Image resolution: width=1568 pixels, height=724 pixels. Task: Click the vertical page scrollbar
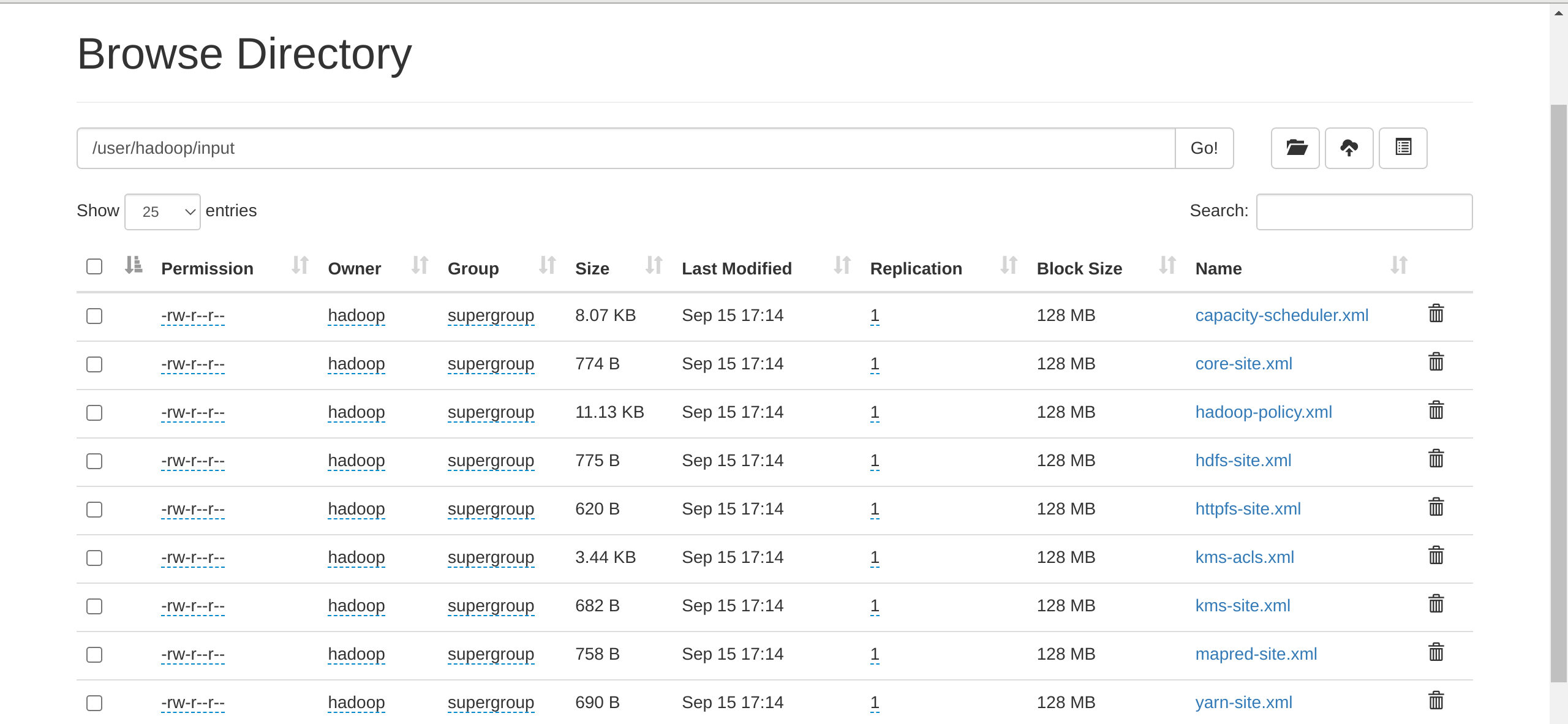1558,392
